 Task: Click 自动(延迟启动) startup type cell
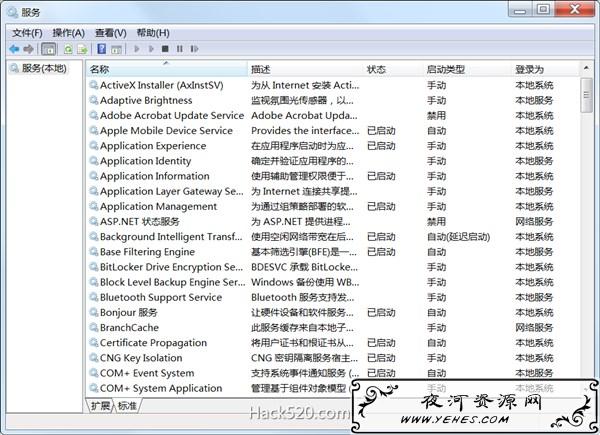458,237
